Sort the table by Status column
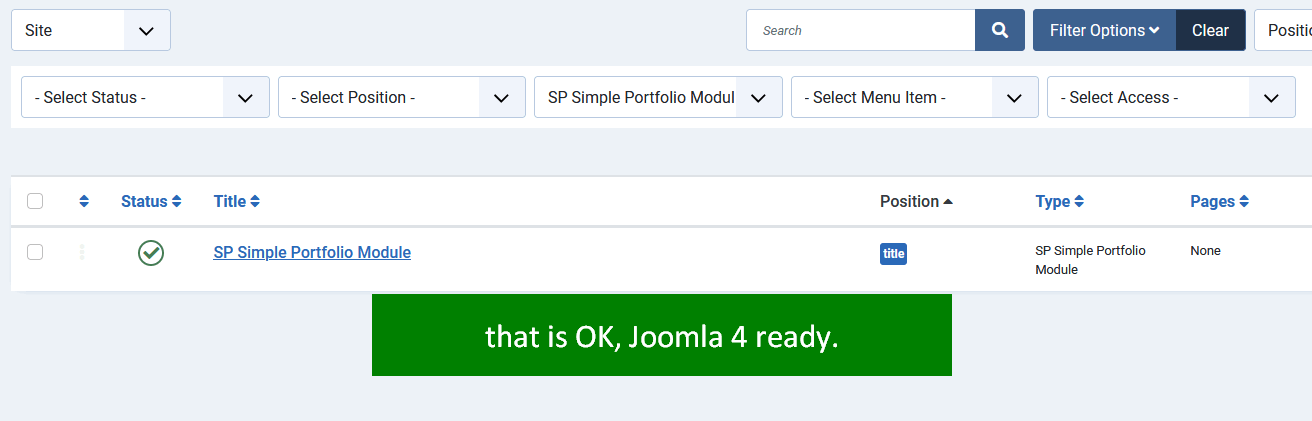1312x421 pixels. (151, 201)
